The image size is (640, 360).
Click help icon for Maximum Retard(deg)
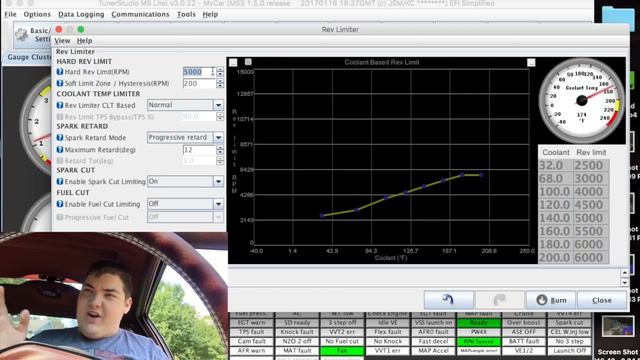(x=60, y=150)
